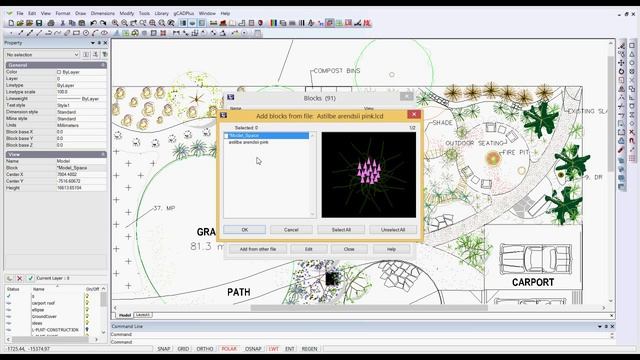Click the green check set-current-layer icon
The height and width of the screenshot is (360, 640).
(x=30, y=278)
